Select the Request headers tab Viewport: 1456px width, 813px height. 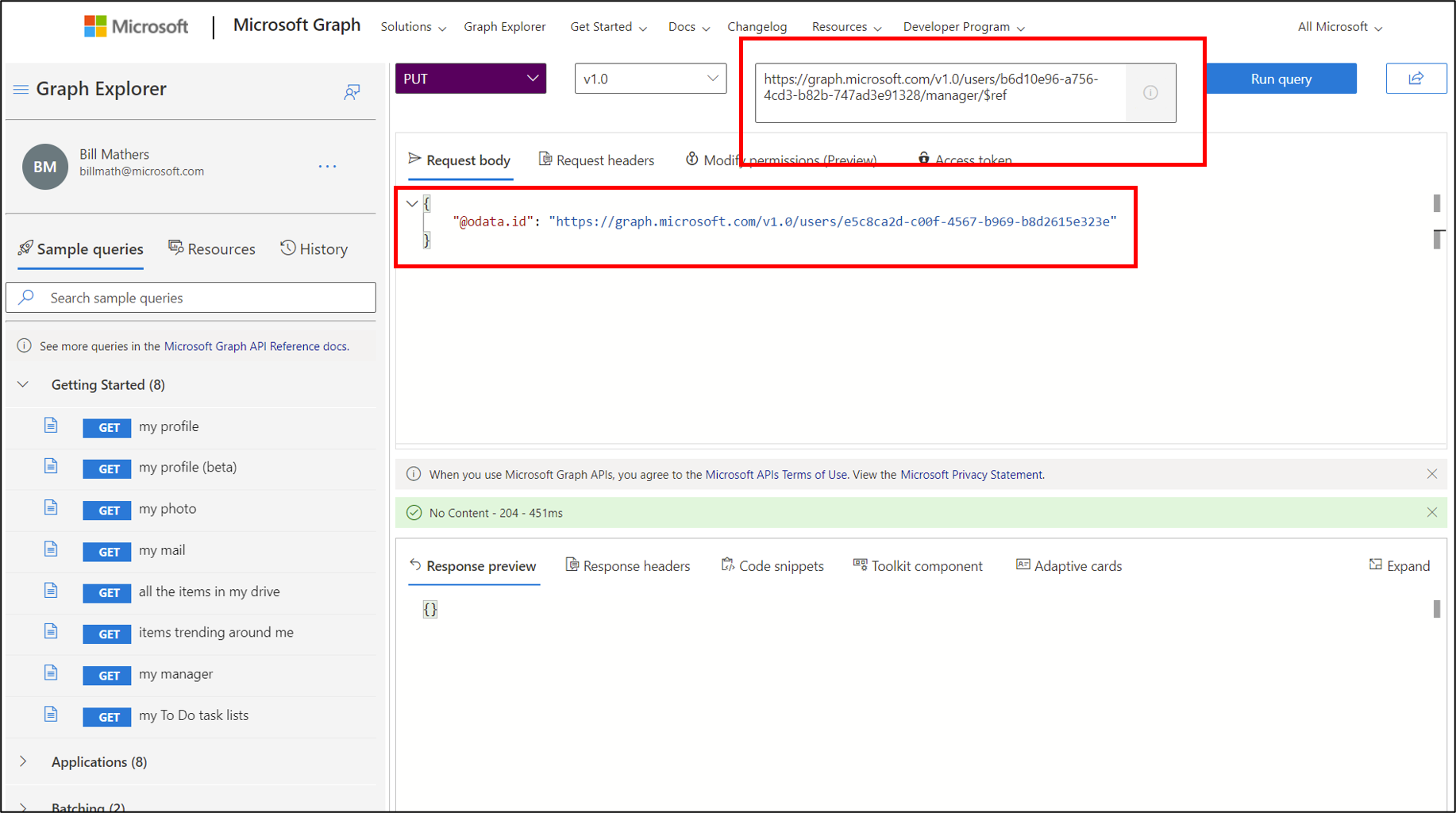pos(596,160)
